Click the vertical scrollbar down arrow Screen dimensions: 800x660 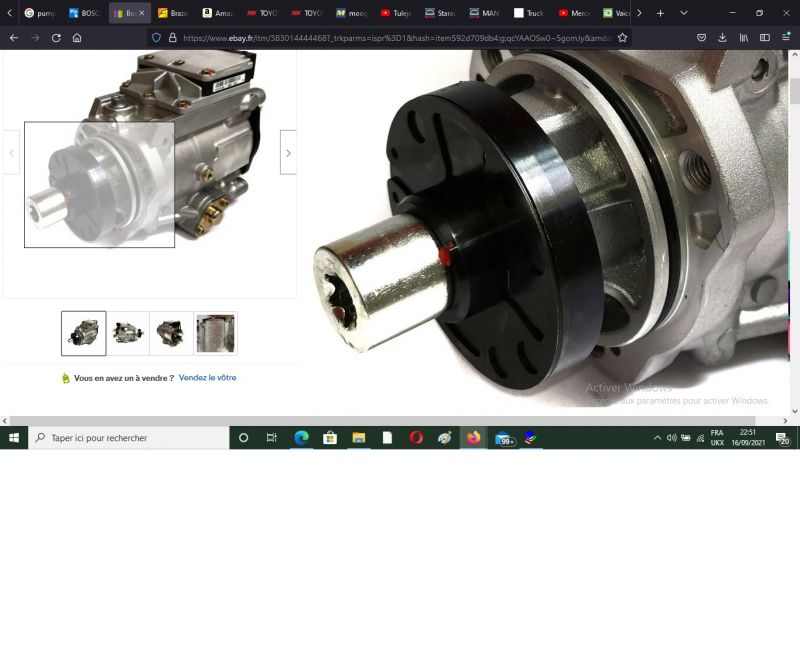point(794,411)
